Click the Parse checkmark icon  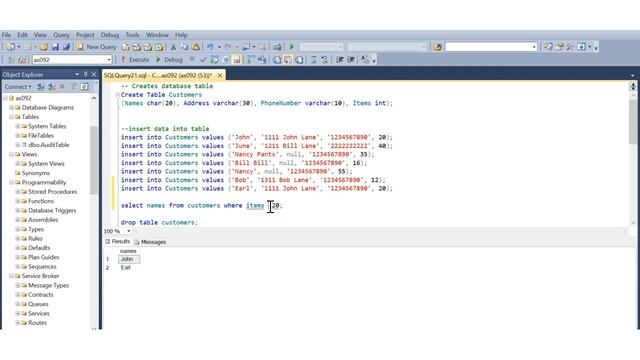[203, 60]
